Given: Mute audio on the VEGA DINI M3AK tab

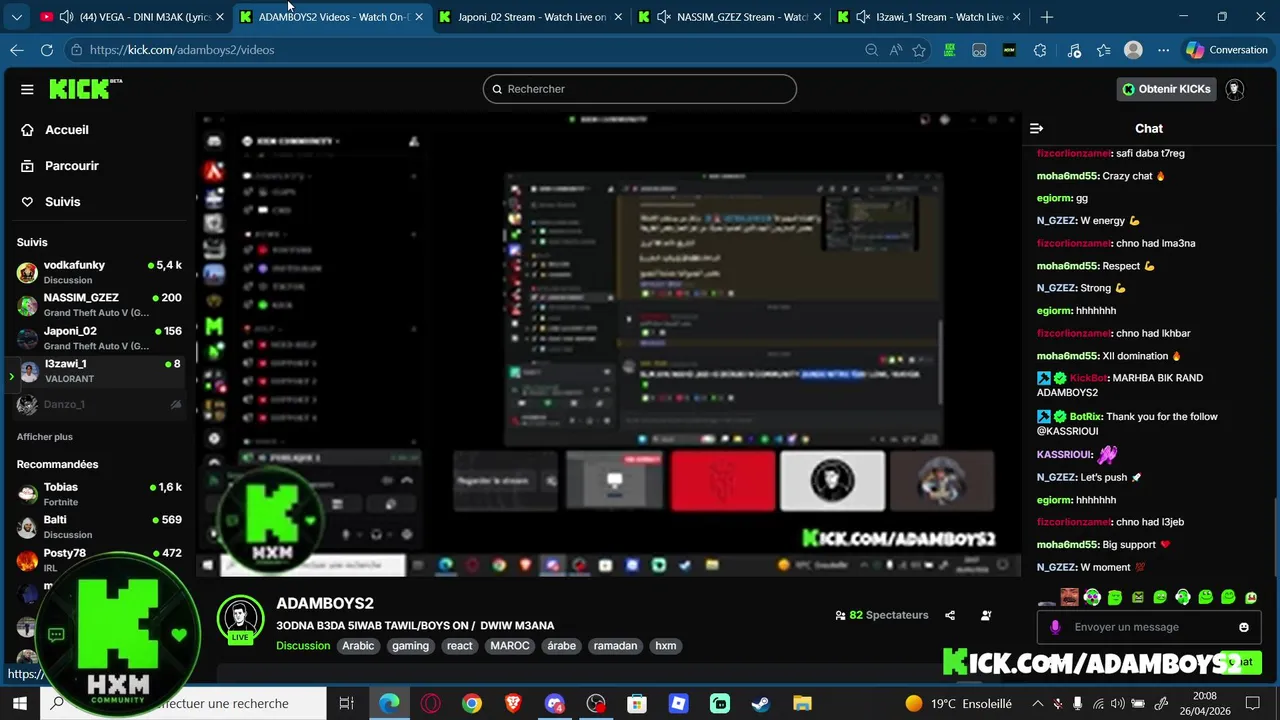Looking at the screenshot, I should point(66,17).
